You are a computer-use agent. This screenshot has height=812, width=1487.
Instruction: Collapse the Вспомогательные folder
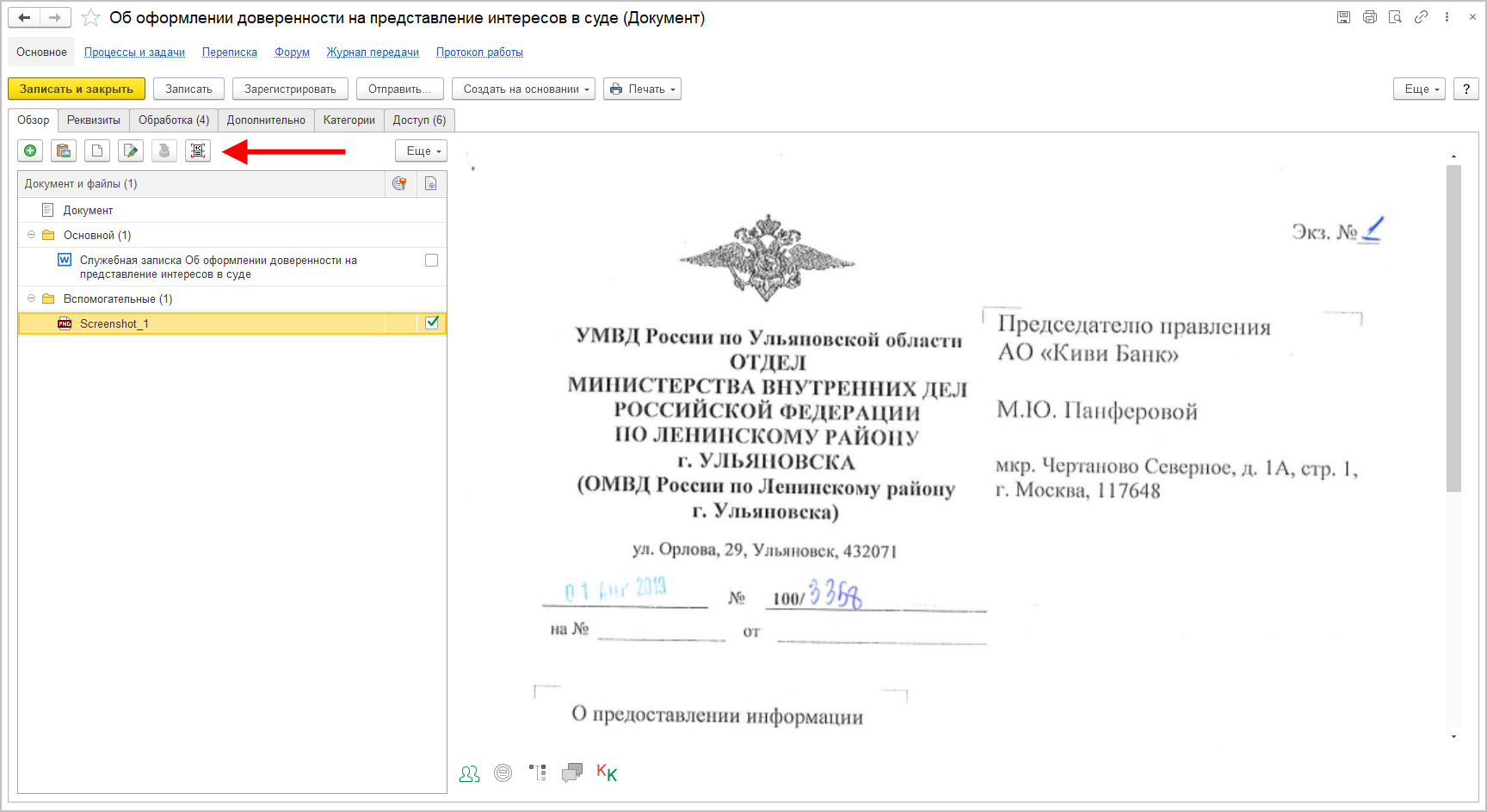pyautogui.click(x=32, y=298)
